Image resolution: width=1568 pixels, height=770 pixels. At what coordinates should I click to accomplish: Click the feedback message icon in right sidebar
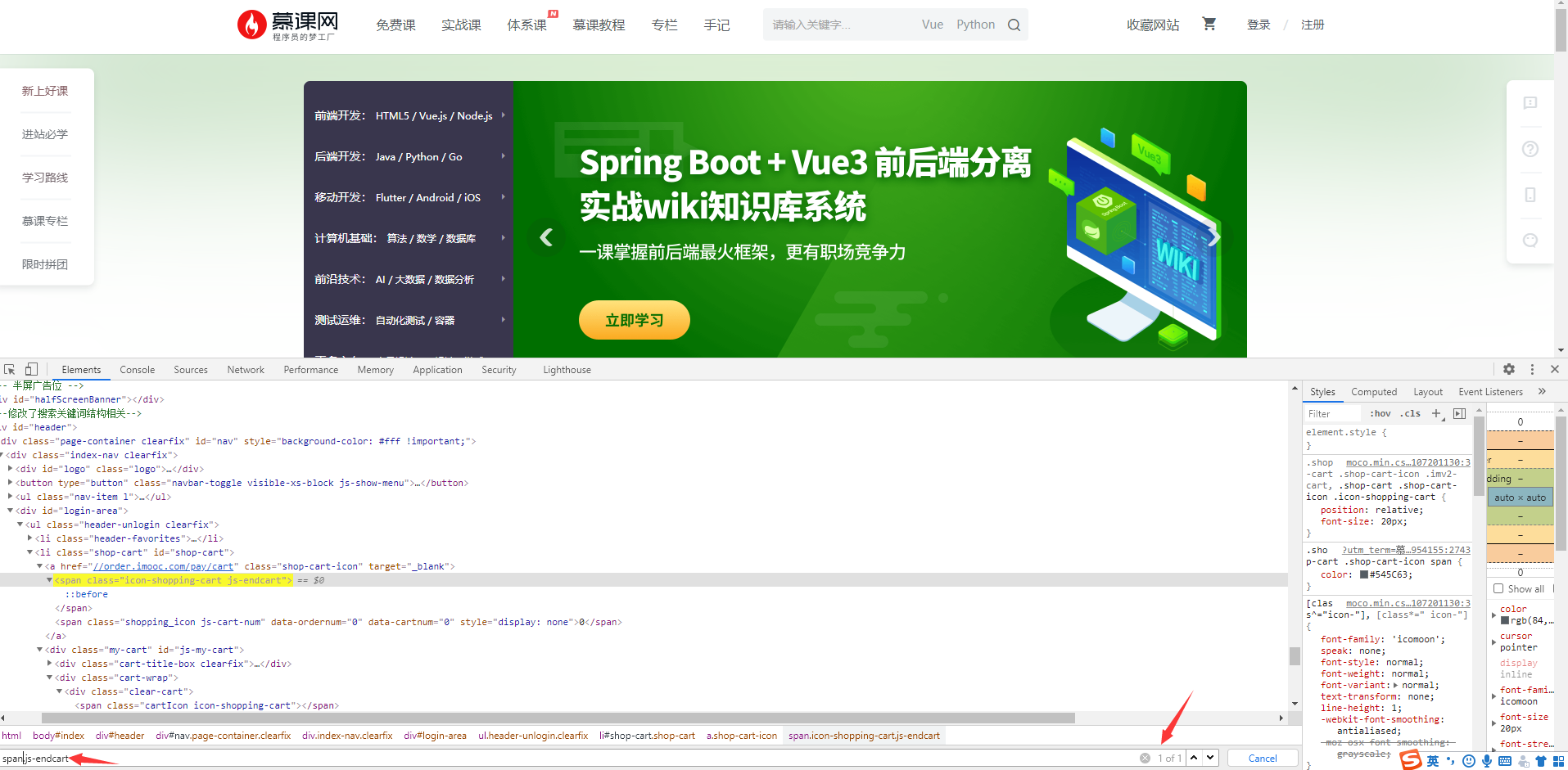point(1530,103)
